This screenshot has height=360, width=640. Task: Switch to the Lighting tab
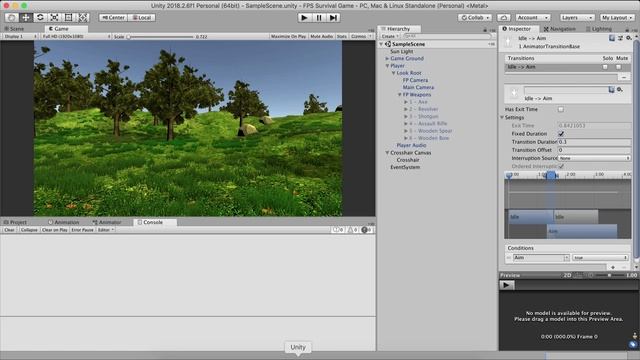[x=599, y=29]
